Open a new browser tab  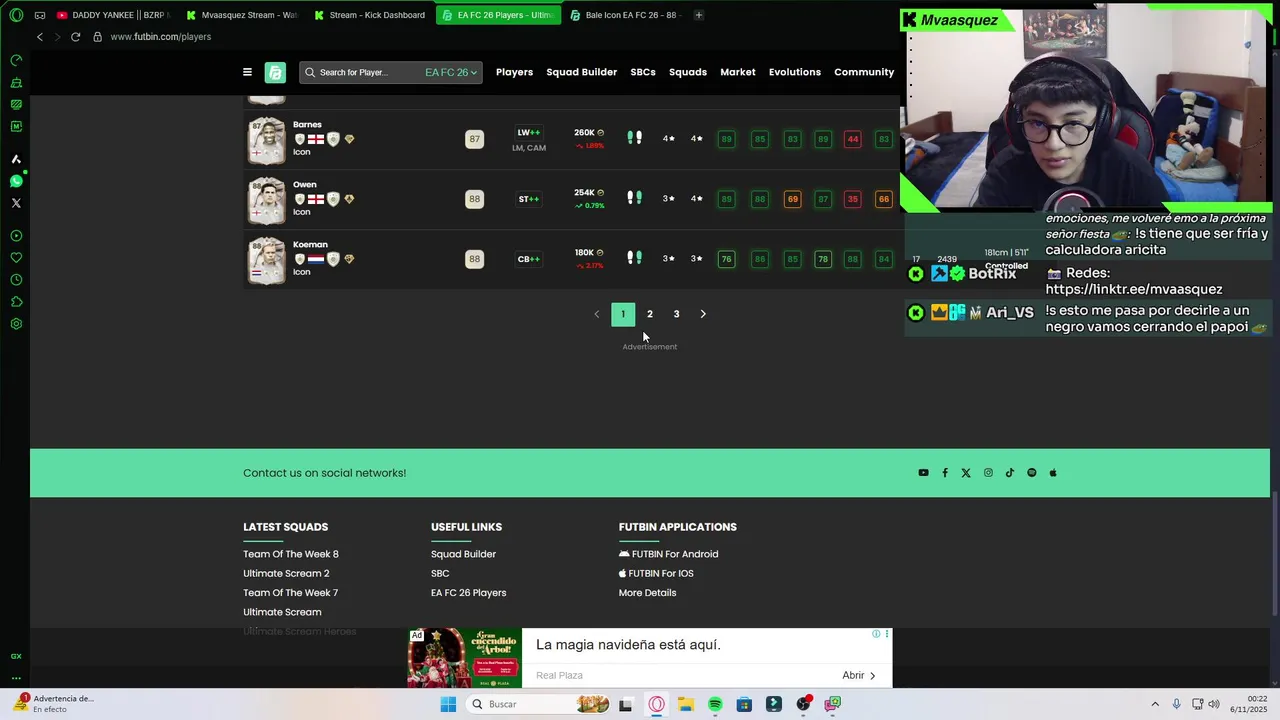point(699,15)
